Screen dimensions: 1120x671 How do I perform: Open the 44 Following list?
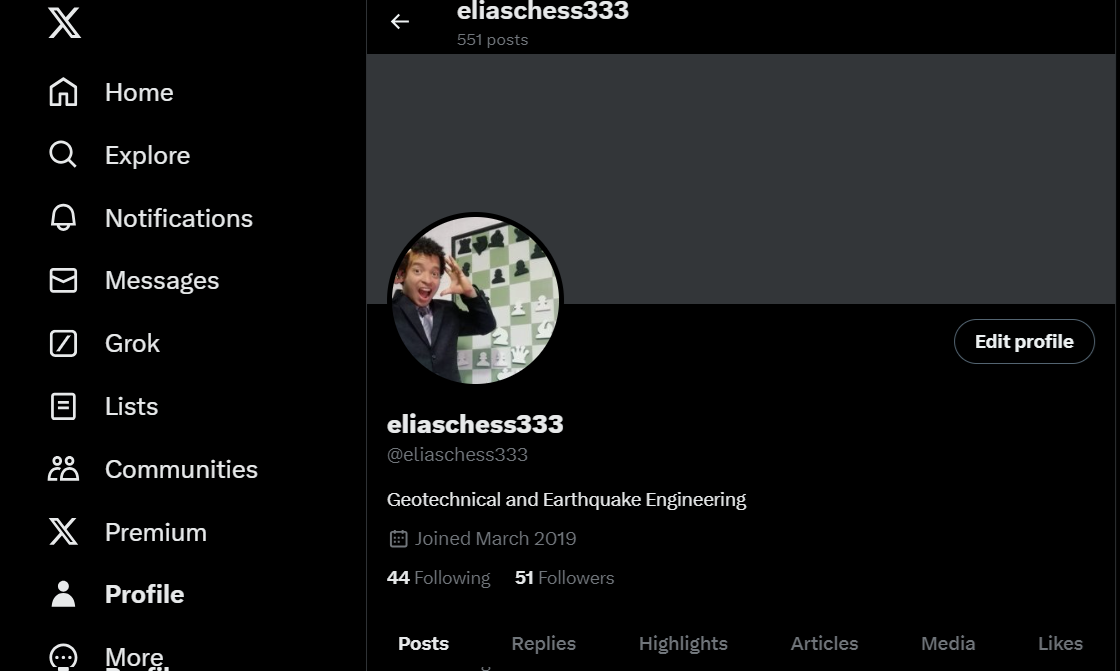point(439,577)
